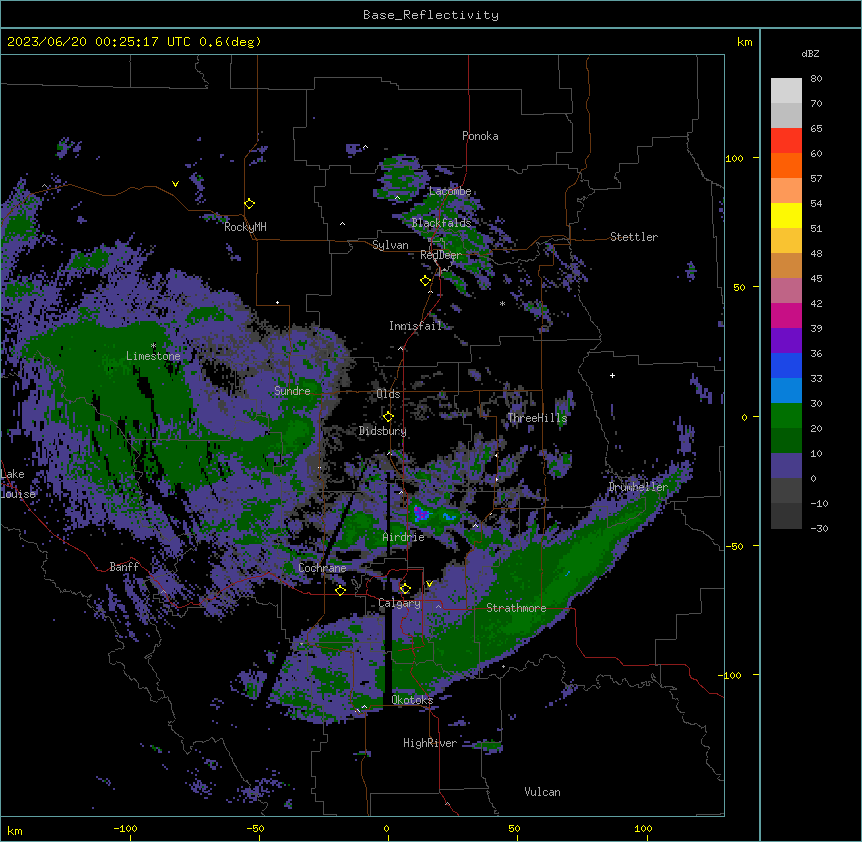Click the Olds town label
The width and height of the screenshot is (862, 842).
tap(388, 394)
